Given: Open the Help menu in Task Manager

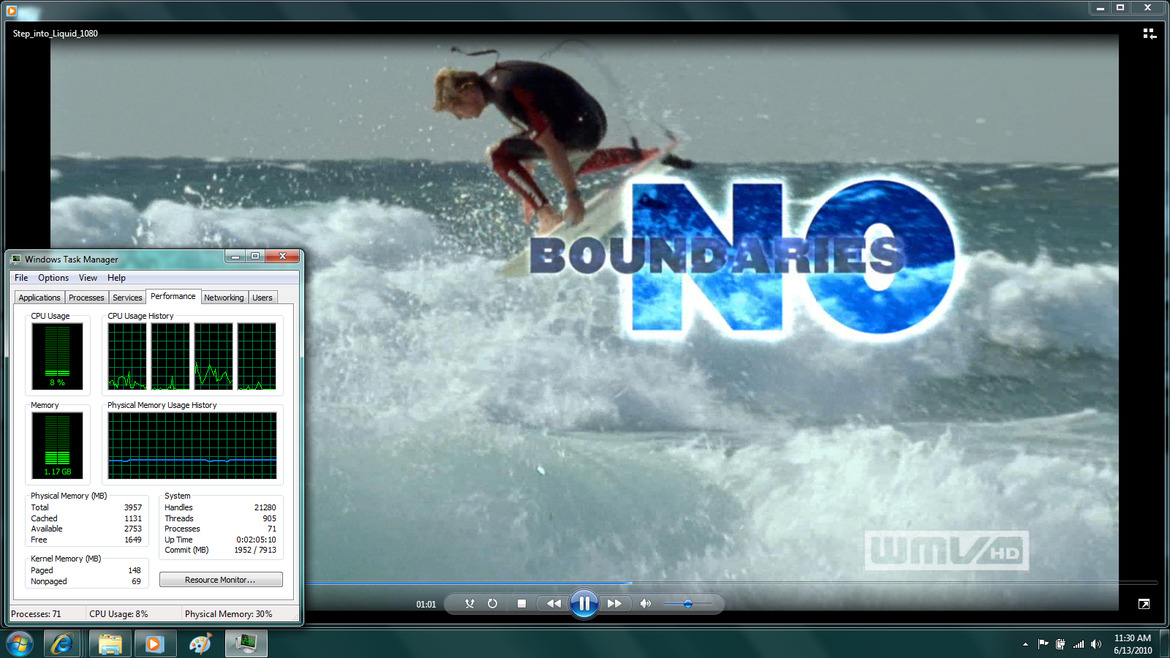Looking at the screenshot, I should 116,278.
